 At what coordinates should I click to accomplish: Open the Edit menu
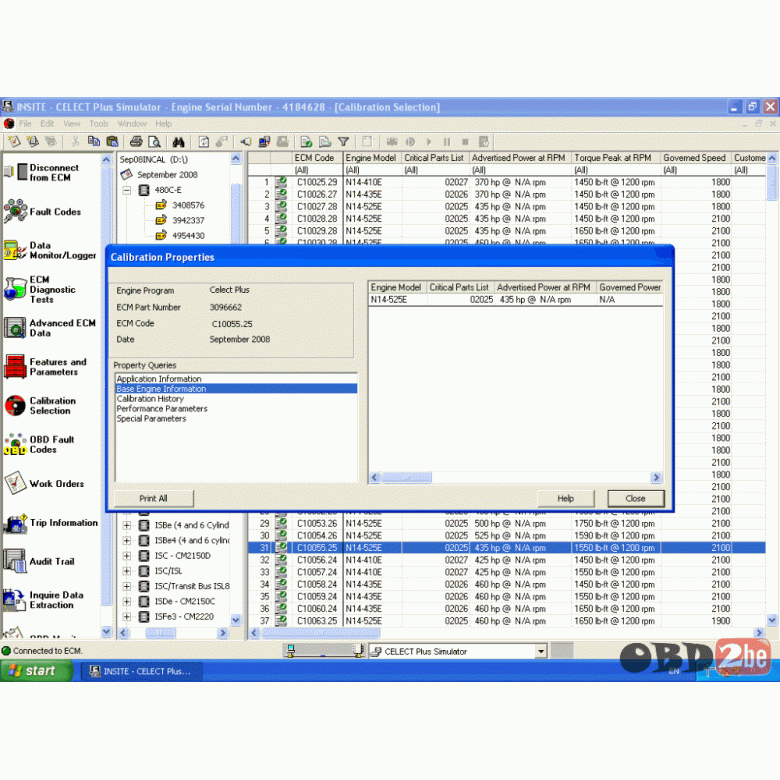(47, 123)
